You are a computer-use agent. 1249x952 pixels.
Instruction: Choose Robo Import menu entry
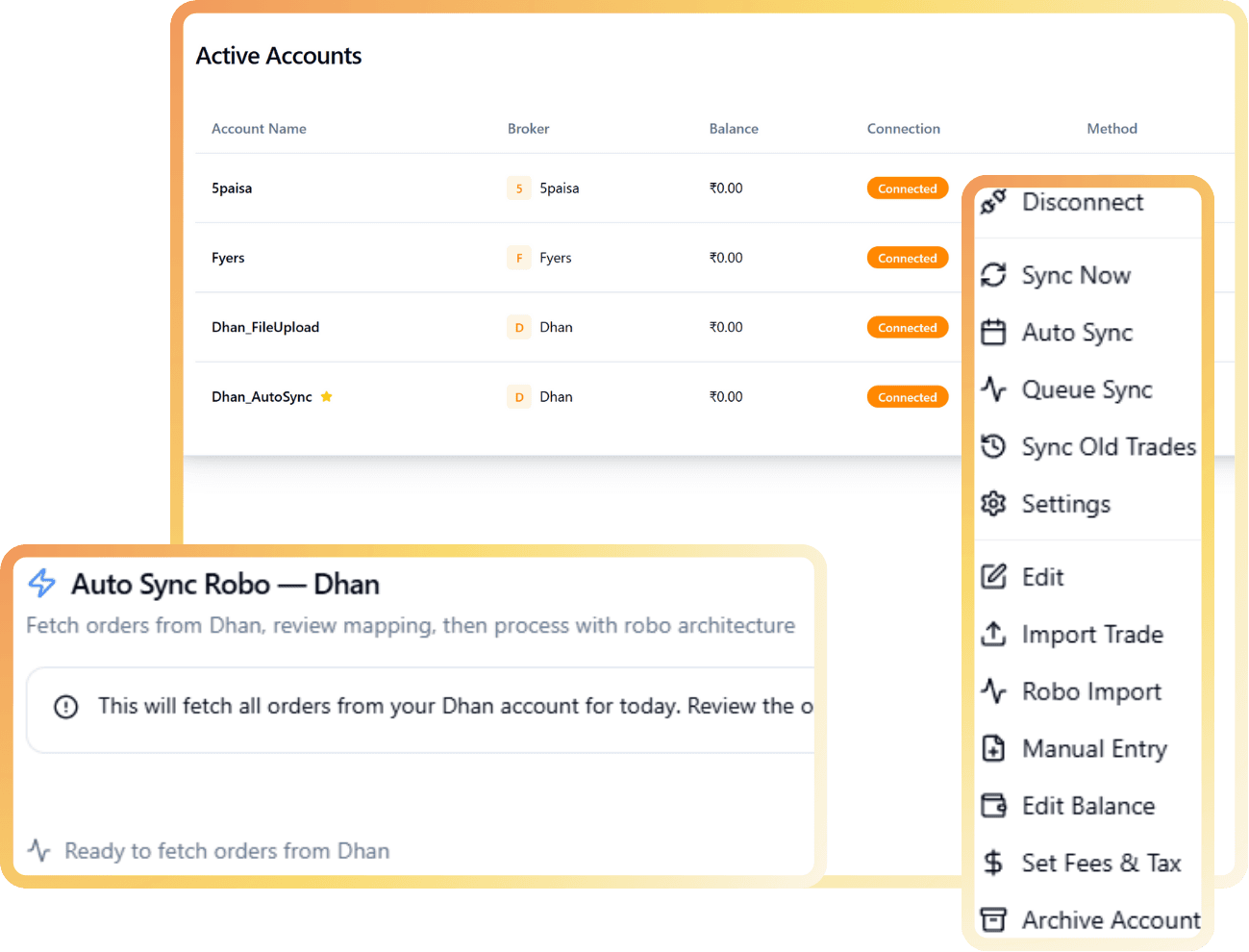(x=1091, y=692)
